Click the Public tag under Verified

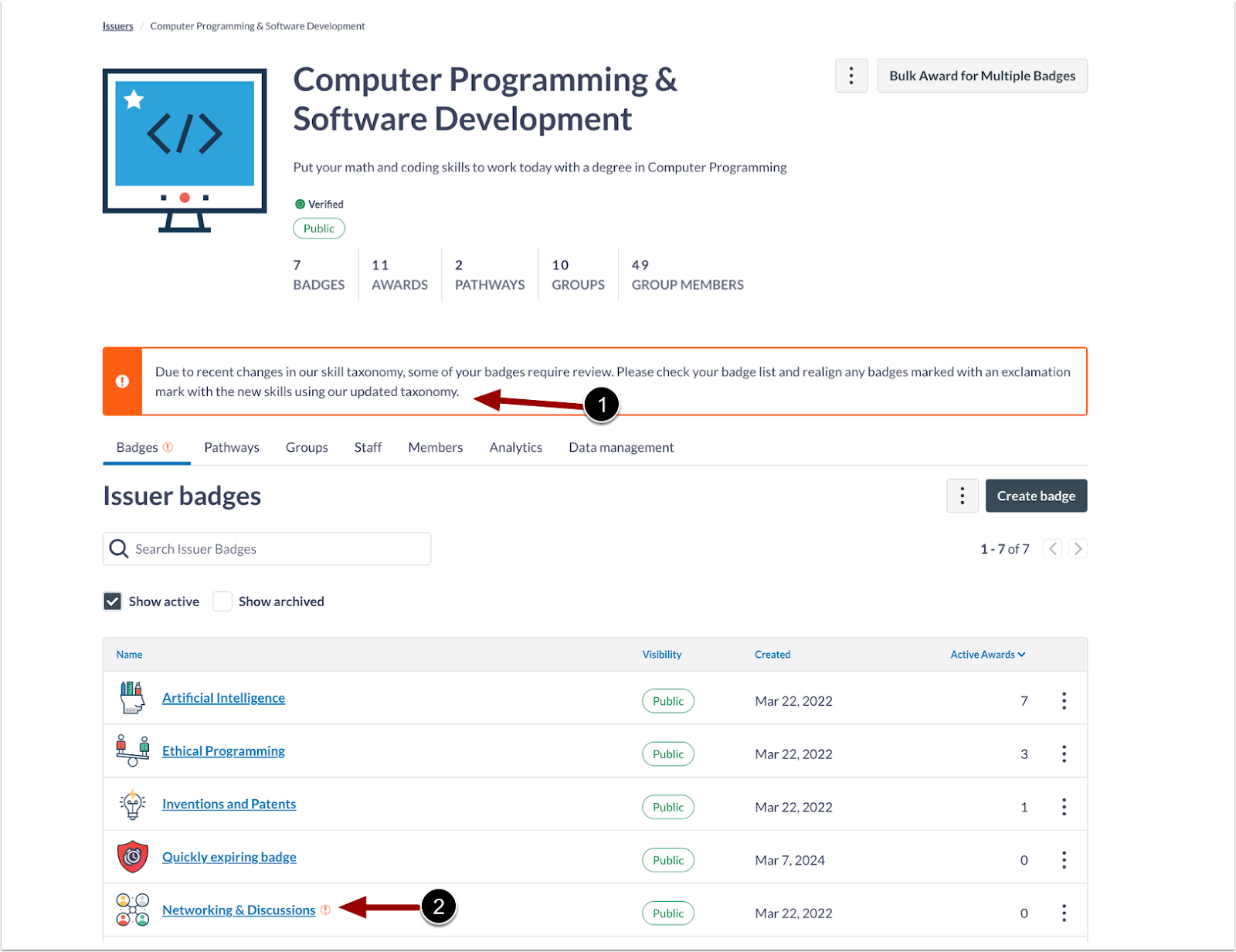click(x=319, y=229)
